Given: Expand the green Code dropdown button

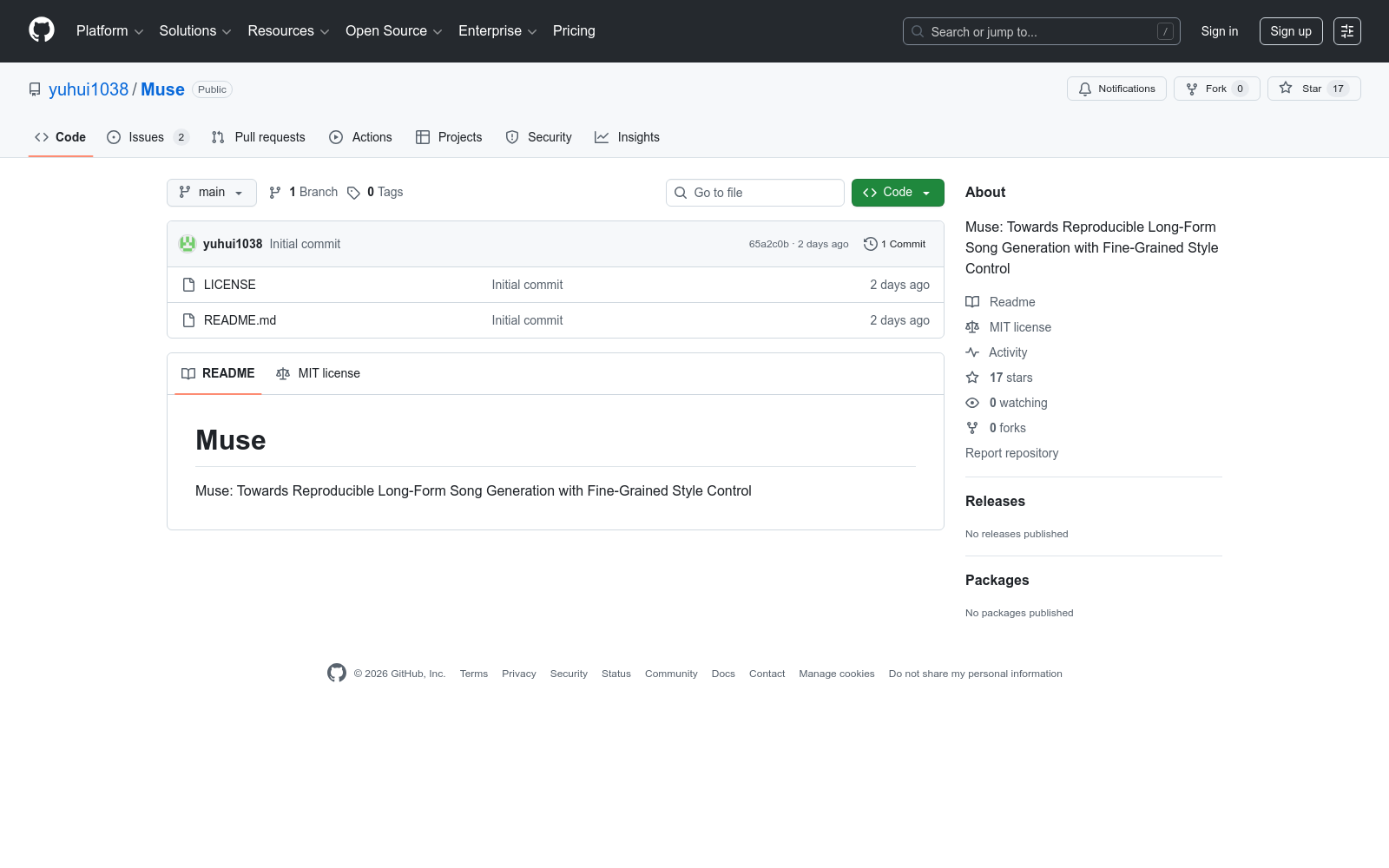Looking at the screenshot, I should (x=897, y=193).
